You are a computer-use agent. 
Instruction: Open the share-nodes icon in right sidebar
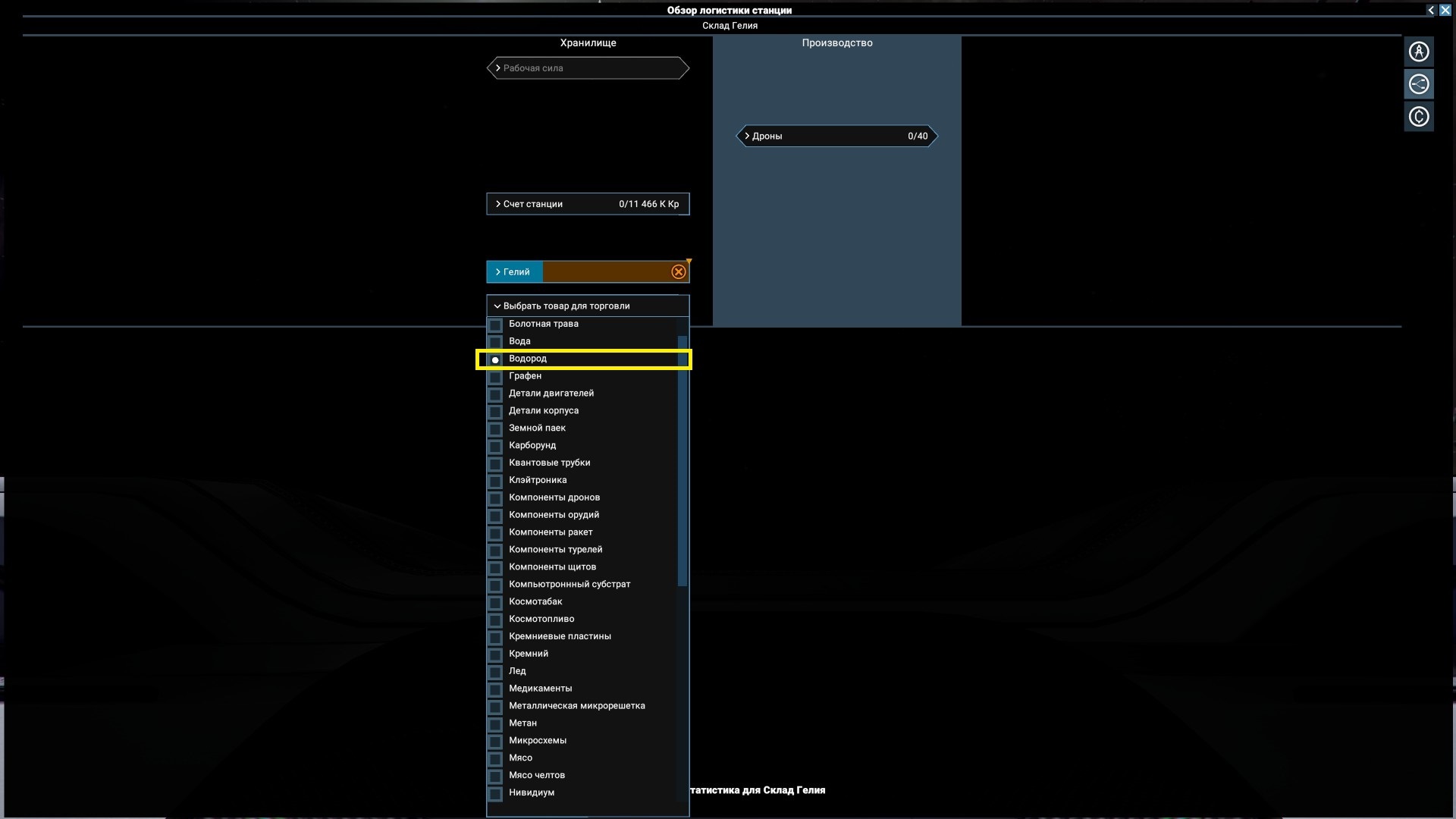pyautogui.click(x=1419, y=84)
